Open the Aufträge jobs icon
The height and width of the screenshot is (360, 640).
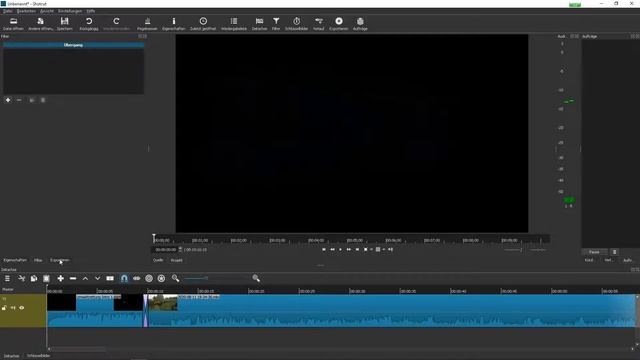pos(360,24)
